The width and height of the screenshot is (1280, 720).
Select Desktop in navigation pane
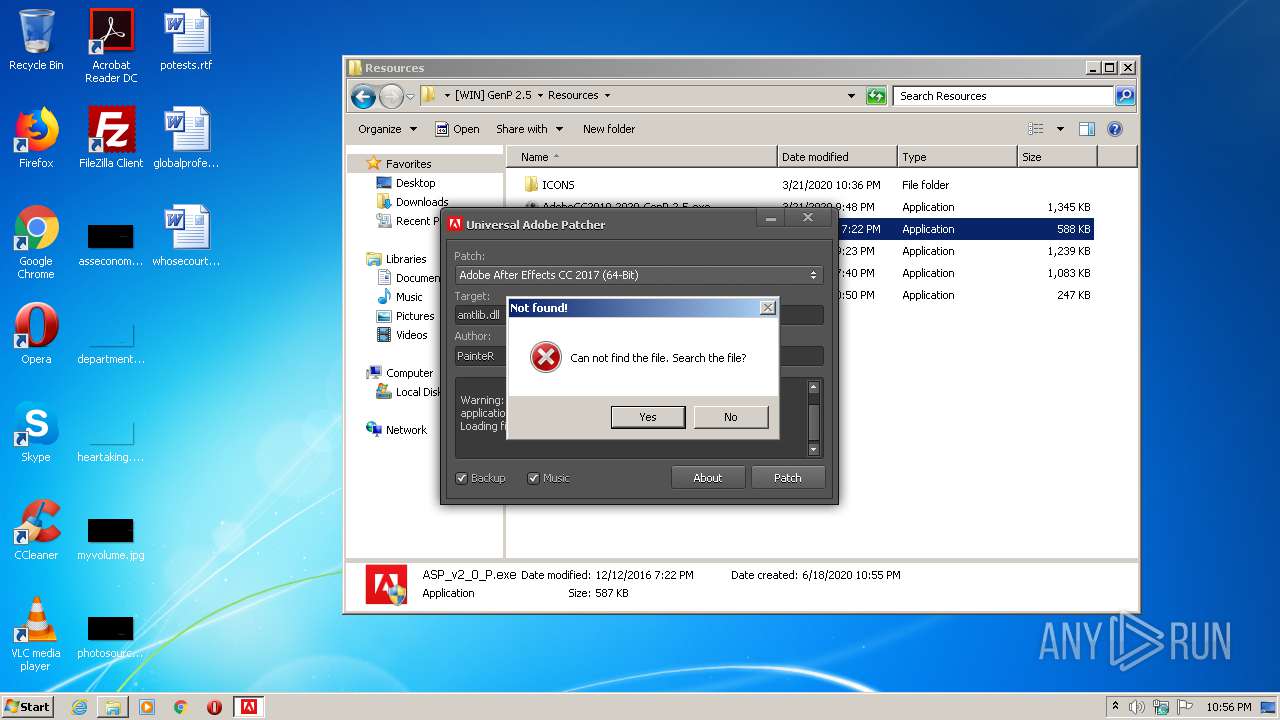[x=415, y=183]
